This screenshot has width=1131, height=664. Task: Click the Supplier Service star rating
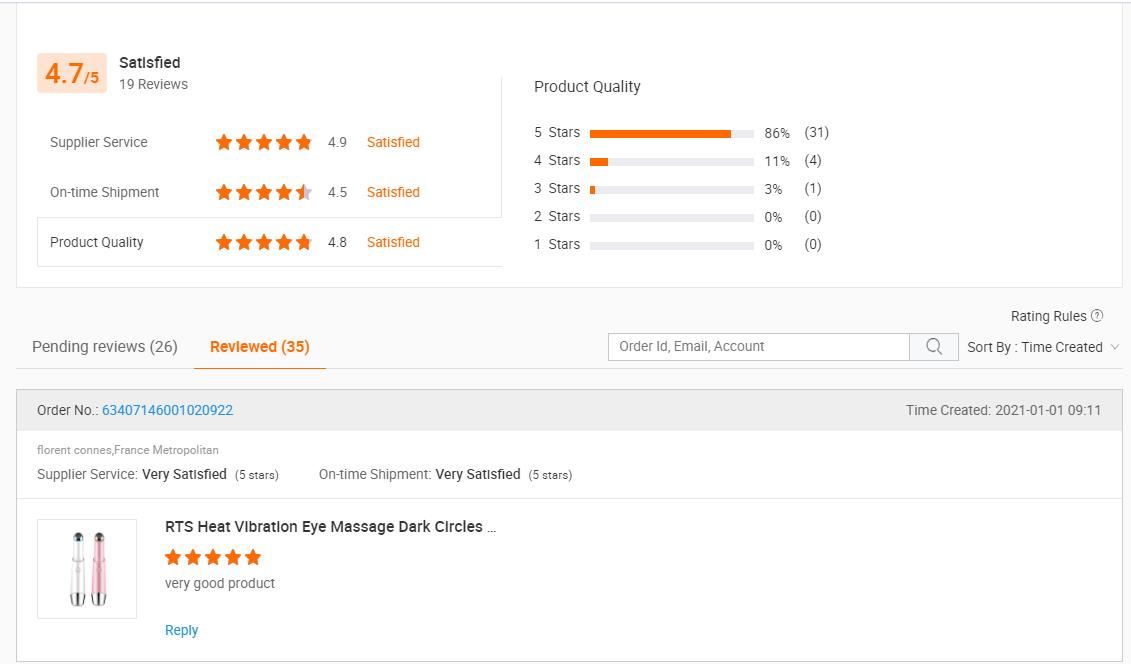click(x=264, y=143)
